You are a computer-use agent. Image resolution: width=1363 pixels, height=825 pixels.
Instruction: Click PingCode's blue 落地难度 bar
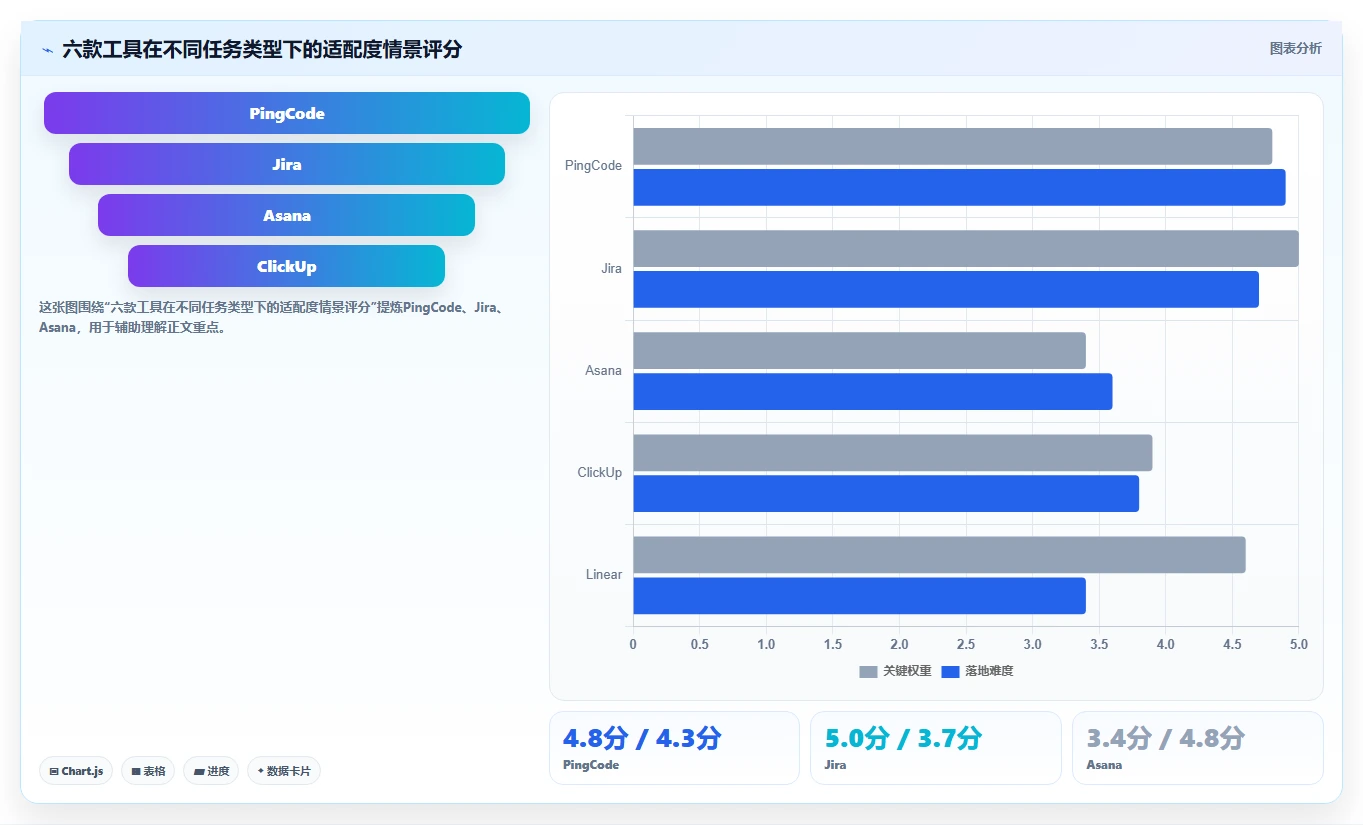959,187
